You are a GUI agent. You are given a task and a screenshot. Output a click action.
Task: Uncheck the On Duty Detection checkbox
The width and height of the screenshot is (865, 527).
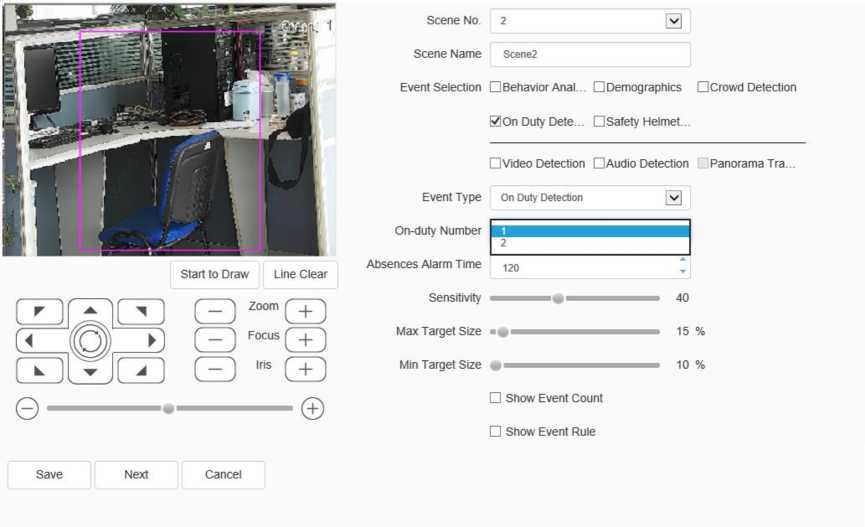[496, 122]
